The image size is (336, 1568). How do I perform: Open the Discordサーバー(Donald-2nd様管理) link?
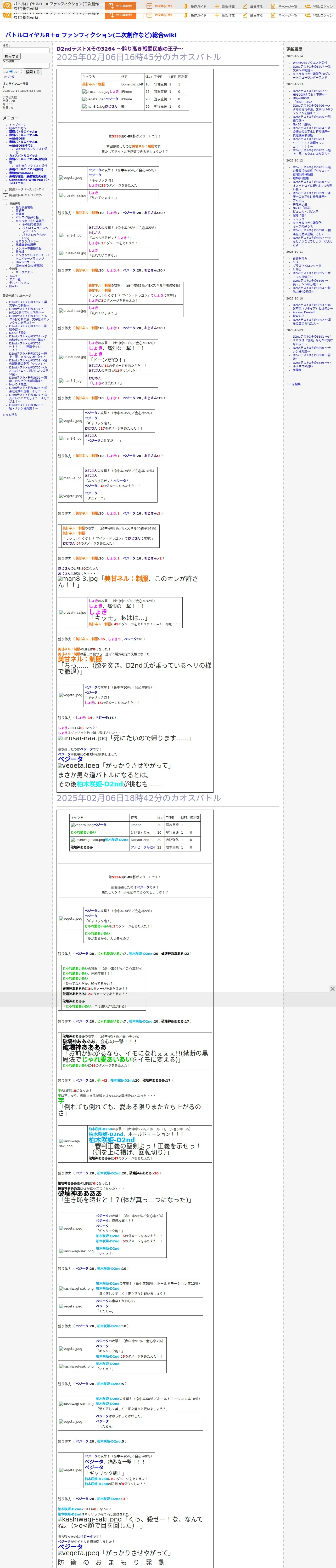[x=29, y=264]
